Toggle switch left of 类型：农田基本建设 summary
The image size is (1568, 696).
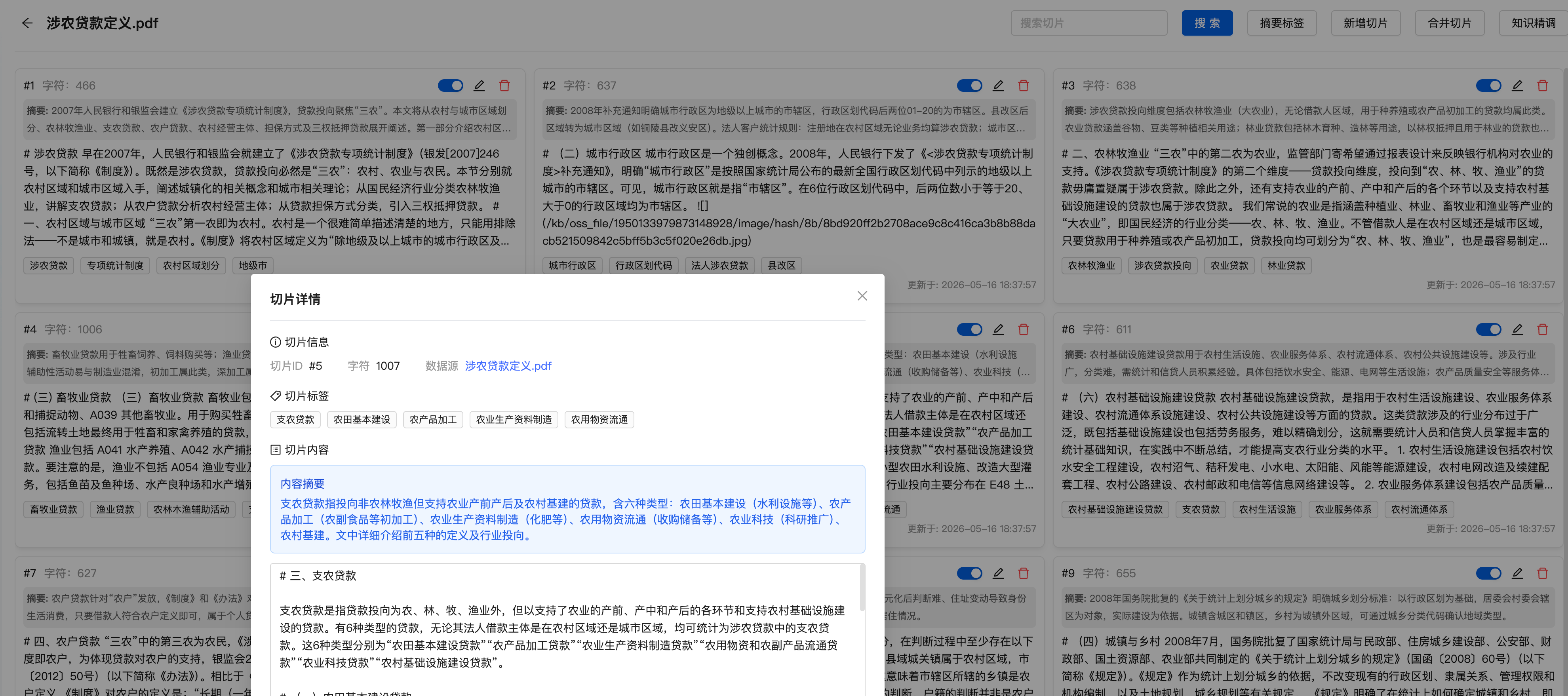coord(970,330)
